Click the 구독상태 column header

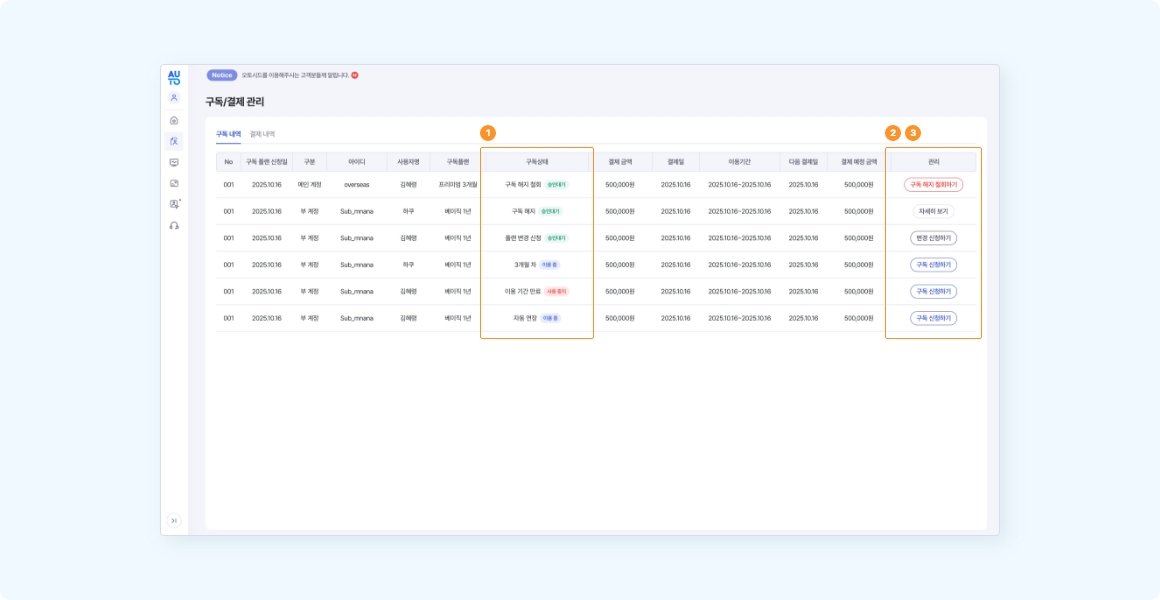pyautogui.click(x=537, y=161)
